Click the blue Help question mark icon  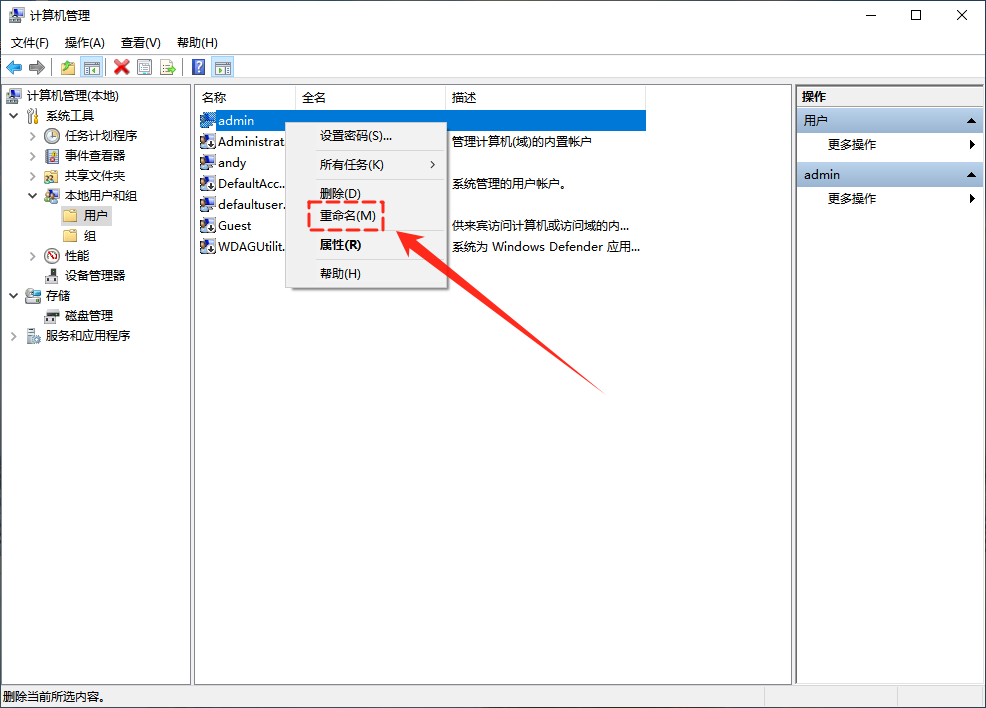click(x=199, y=67)
